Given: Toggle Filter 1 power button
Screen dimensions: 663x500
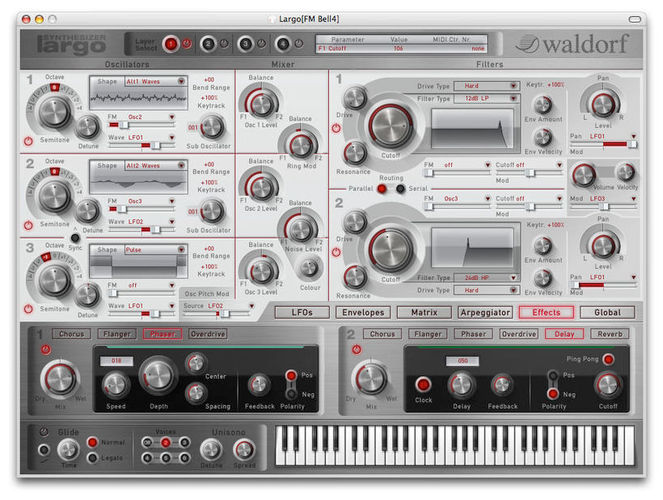Looking at the screenshot, I should [x=336, y=128].
